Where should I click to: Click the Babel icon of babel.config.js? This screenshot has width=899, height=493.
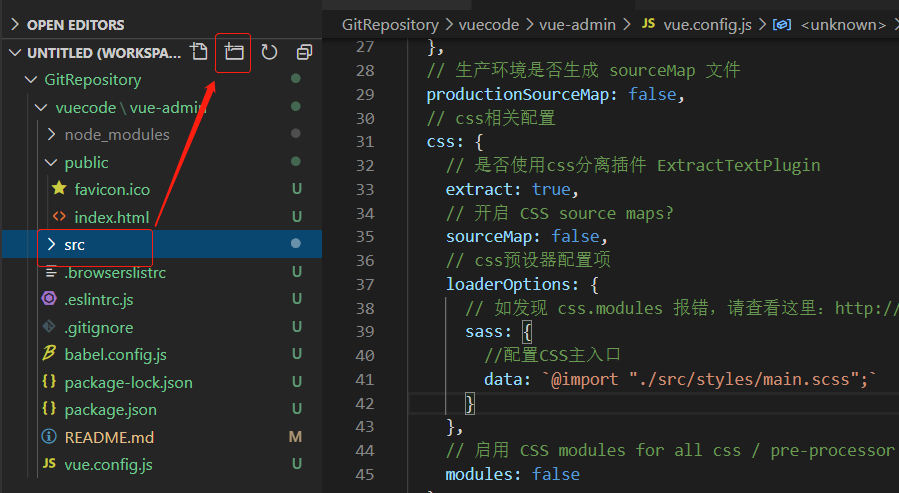49,353
